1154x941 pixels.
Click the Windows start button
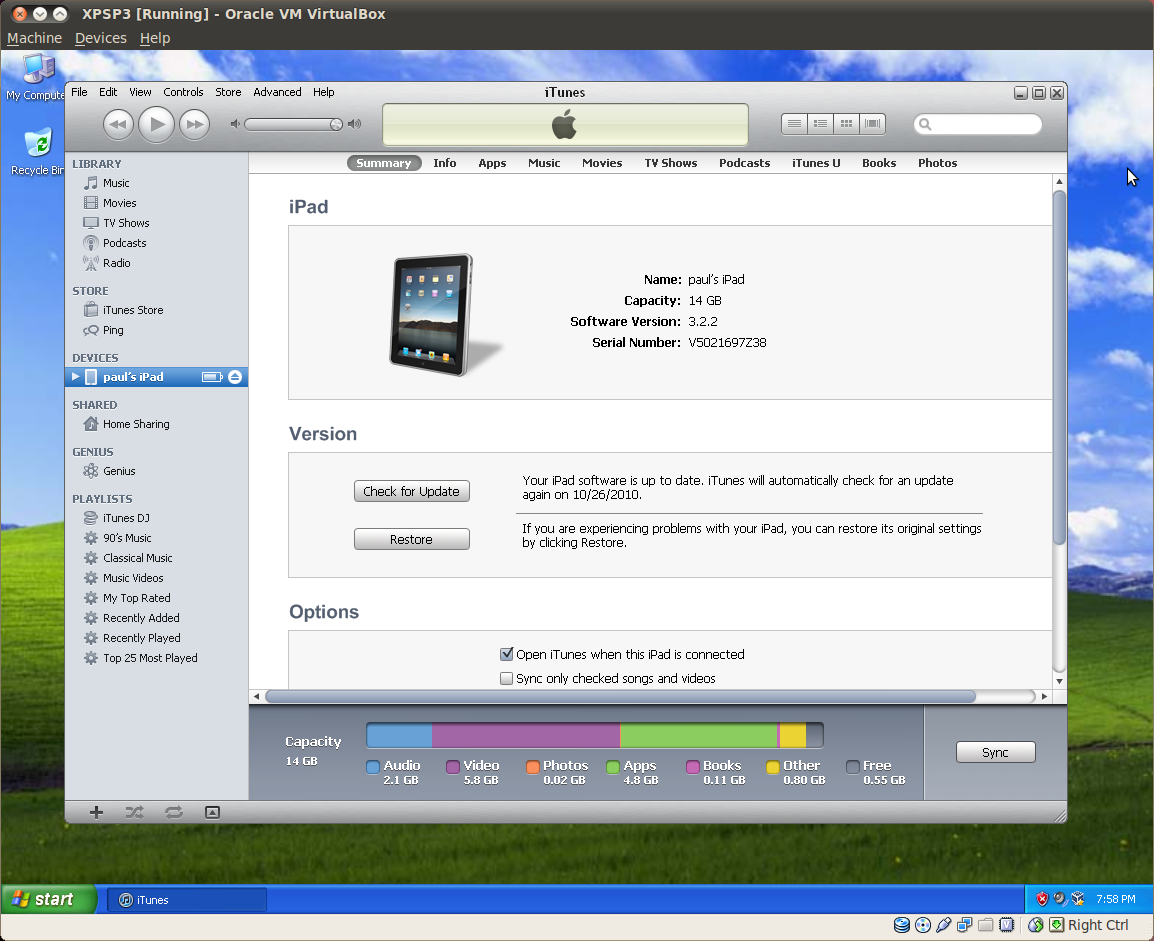(x=49, y=899)
